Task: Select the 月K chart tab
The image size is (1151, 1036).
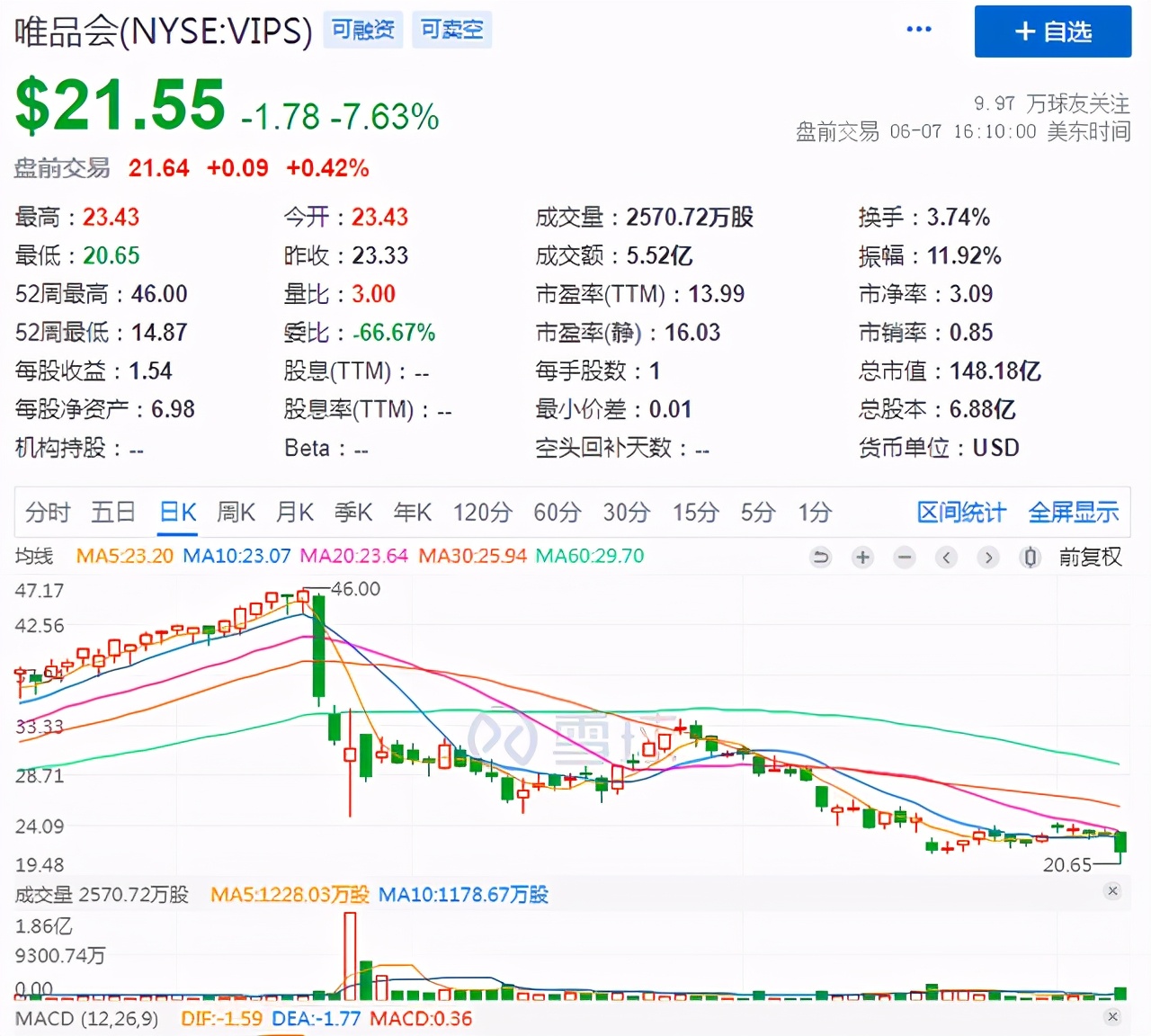Action: pos(295,513)
